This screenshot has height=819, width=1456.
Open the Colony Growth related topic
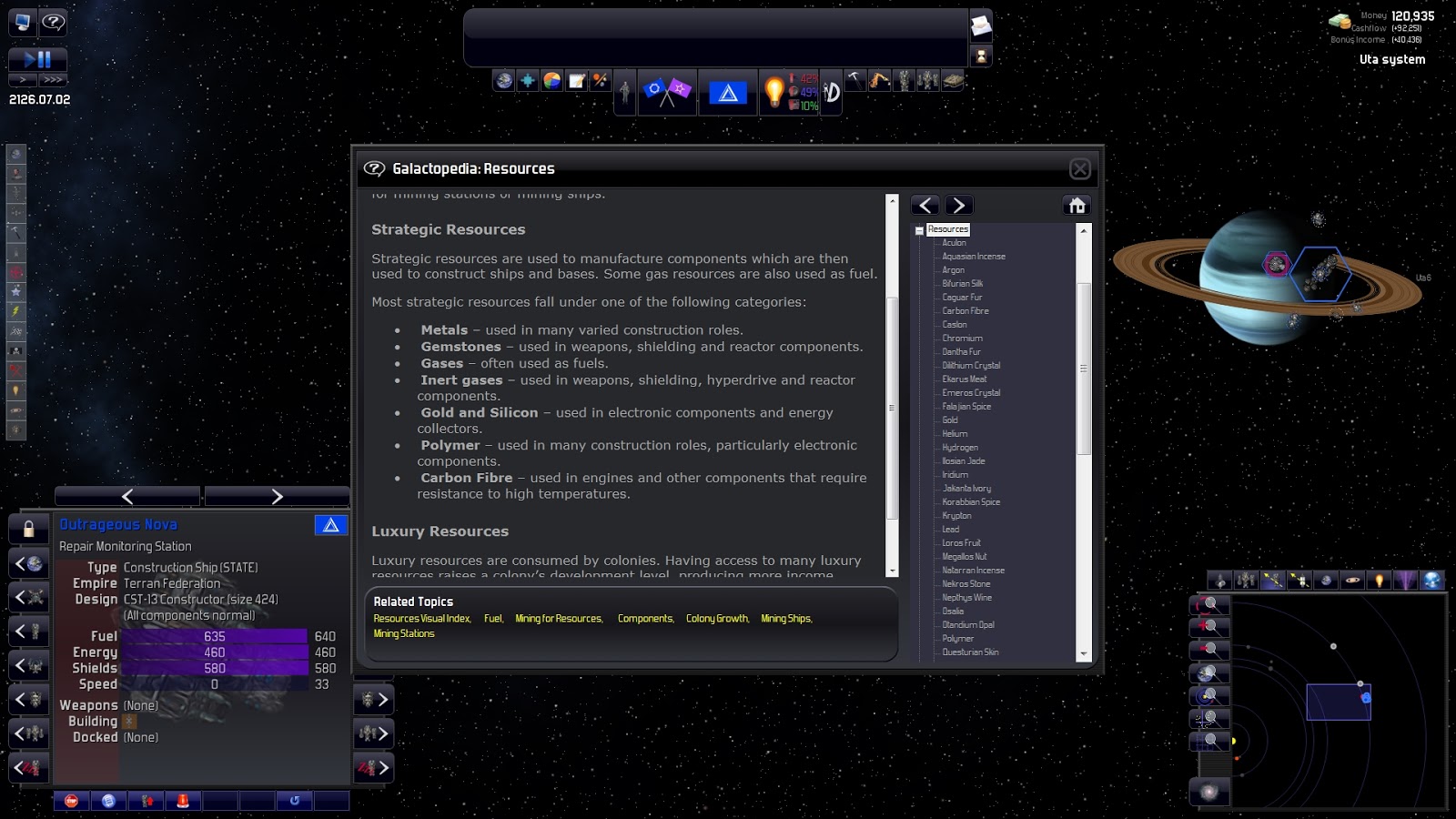tap(717, 619)
